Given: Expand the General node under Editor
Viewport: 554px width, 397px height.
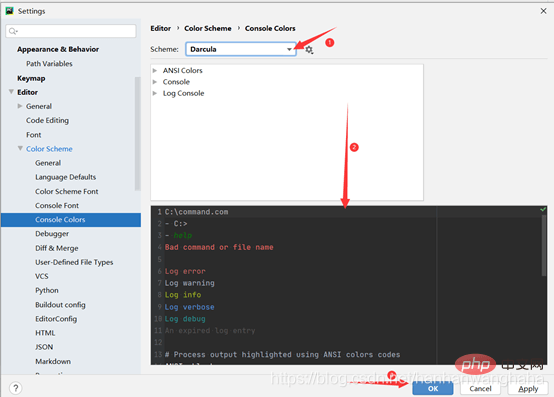Looking at the screenshot, I should (x=20, y=106).
